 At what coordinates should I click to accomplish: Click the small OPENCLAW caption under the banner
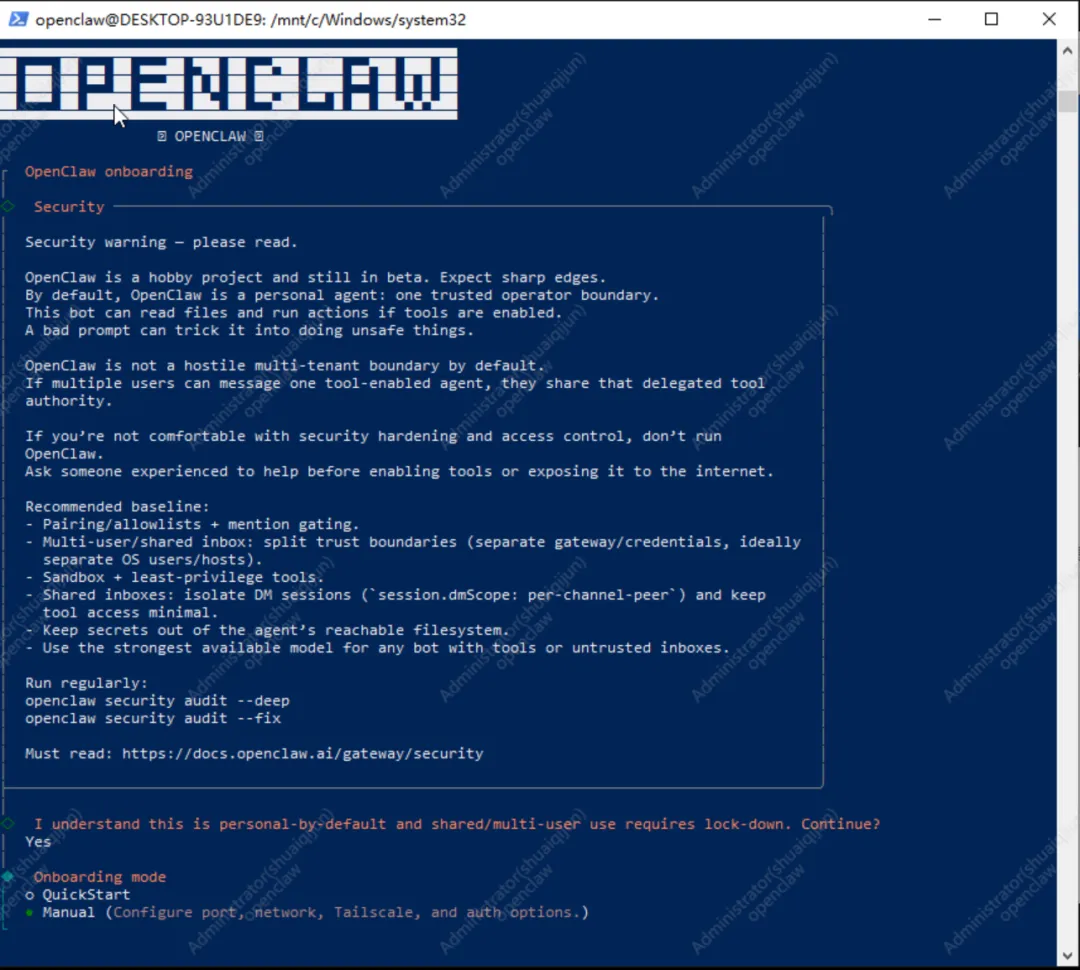(x=210, y=136)
